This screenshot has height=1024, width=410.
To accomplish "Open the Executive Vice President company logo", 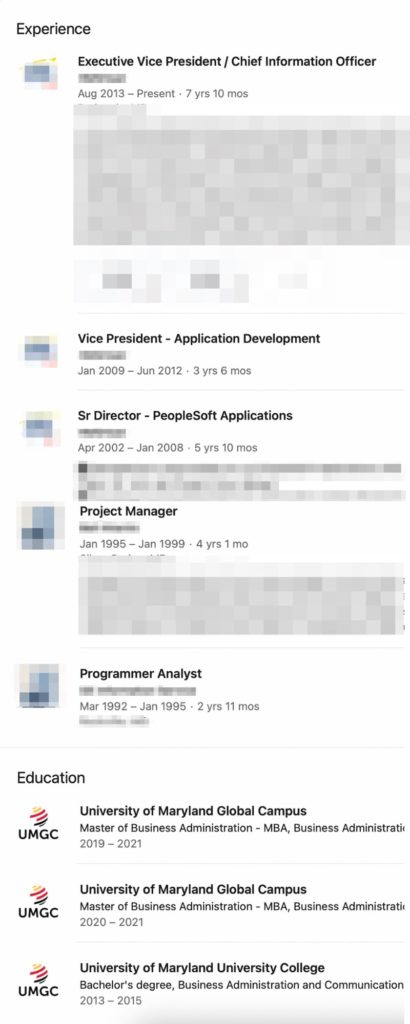I will coord(39,73).
